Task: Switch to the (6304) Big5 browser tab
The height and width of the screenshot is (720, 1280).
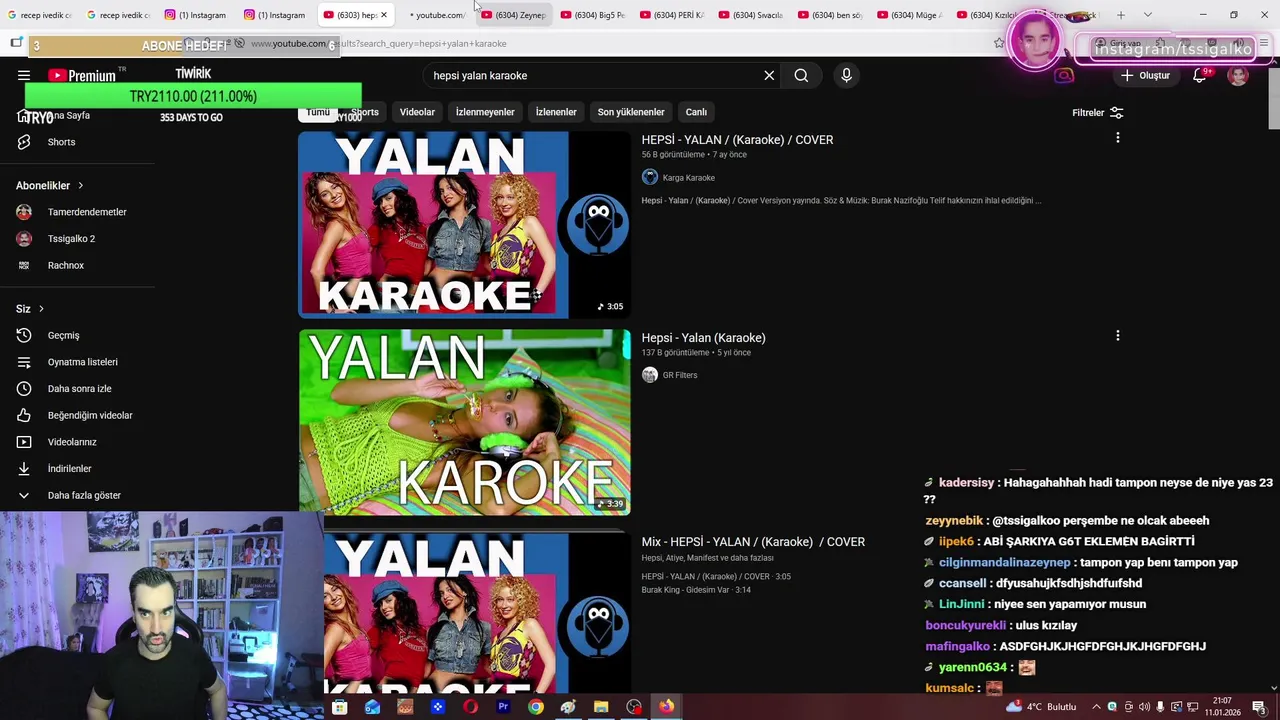Action: pos(594,15)
